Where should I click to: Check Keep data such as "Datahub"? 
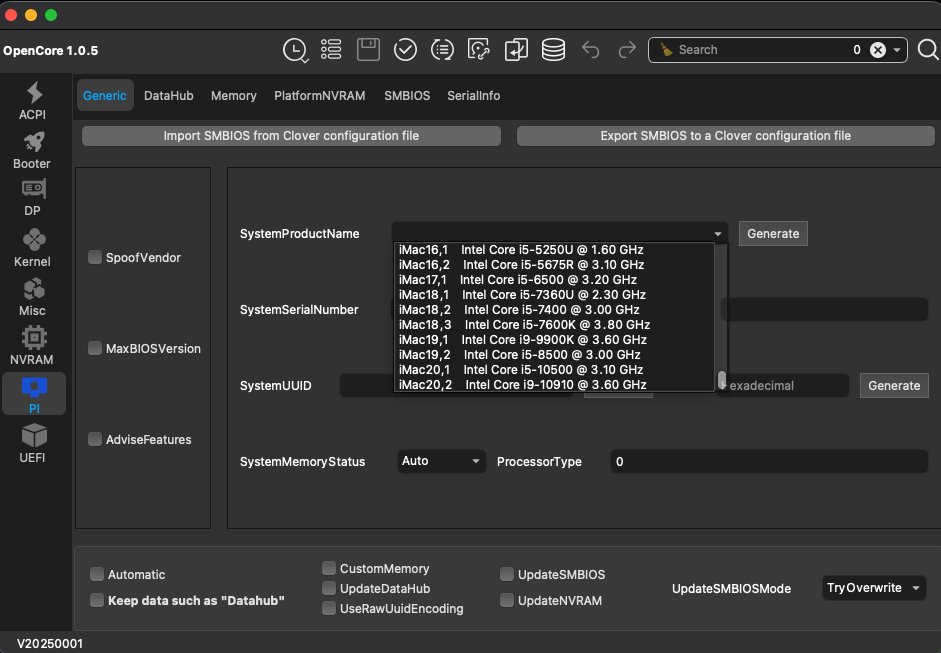tap(97, 600)
